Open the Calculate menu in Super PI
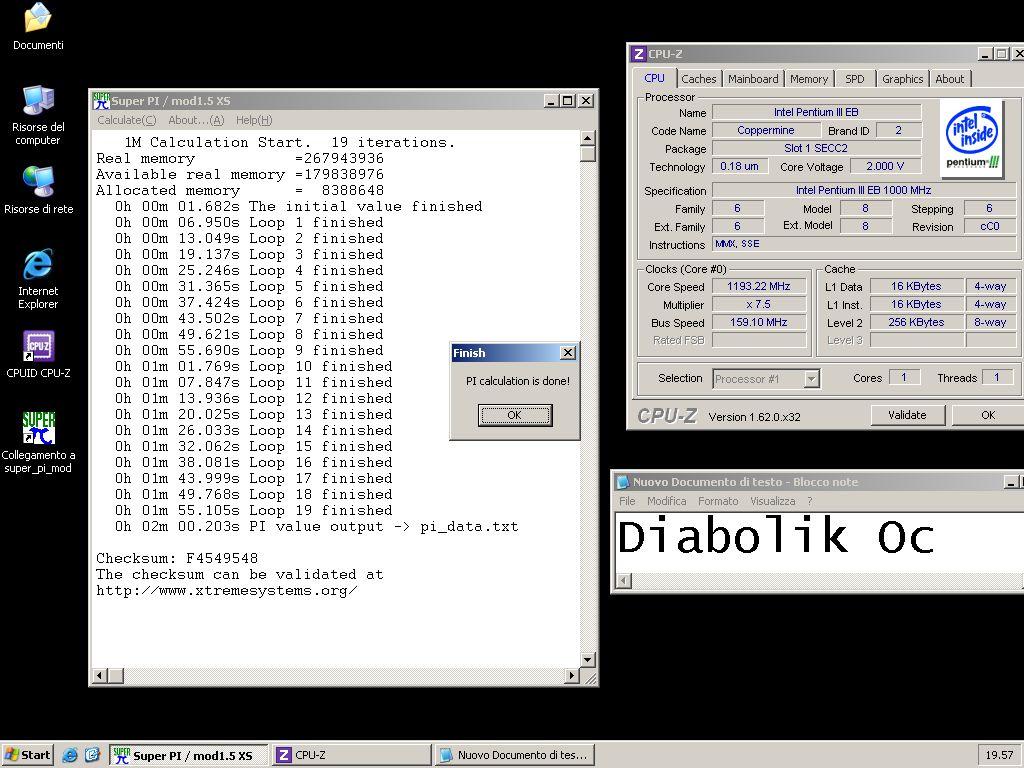 coord(127,120)
